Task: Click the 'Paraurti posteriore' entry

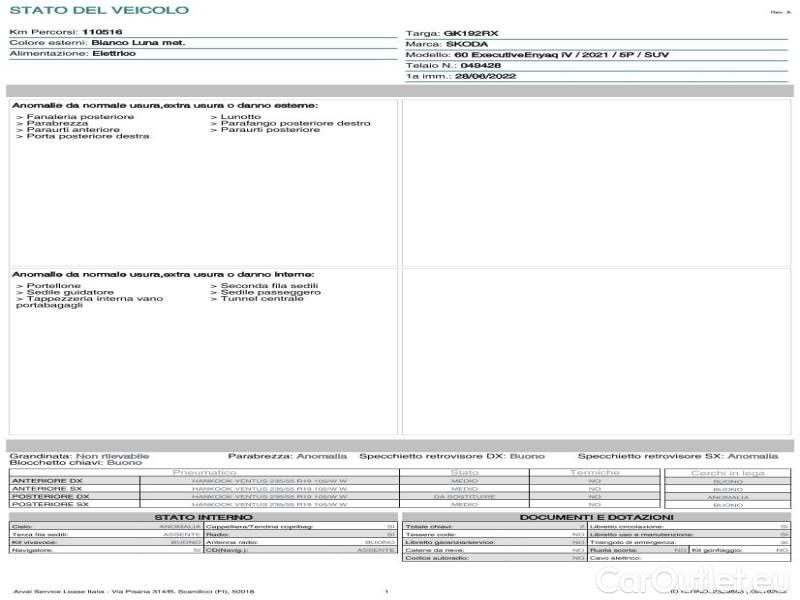Action: coord(270,130)
